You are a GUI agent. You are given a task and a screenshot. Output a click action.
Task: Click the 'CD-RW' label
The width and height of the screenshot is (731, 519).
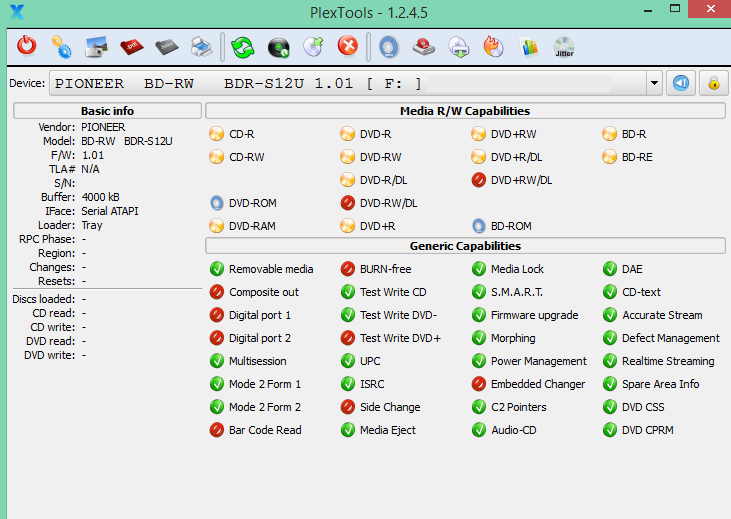(247, 157)
